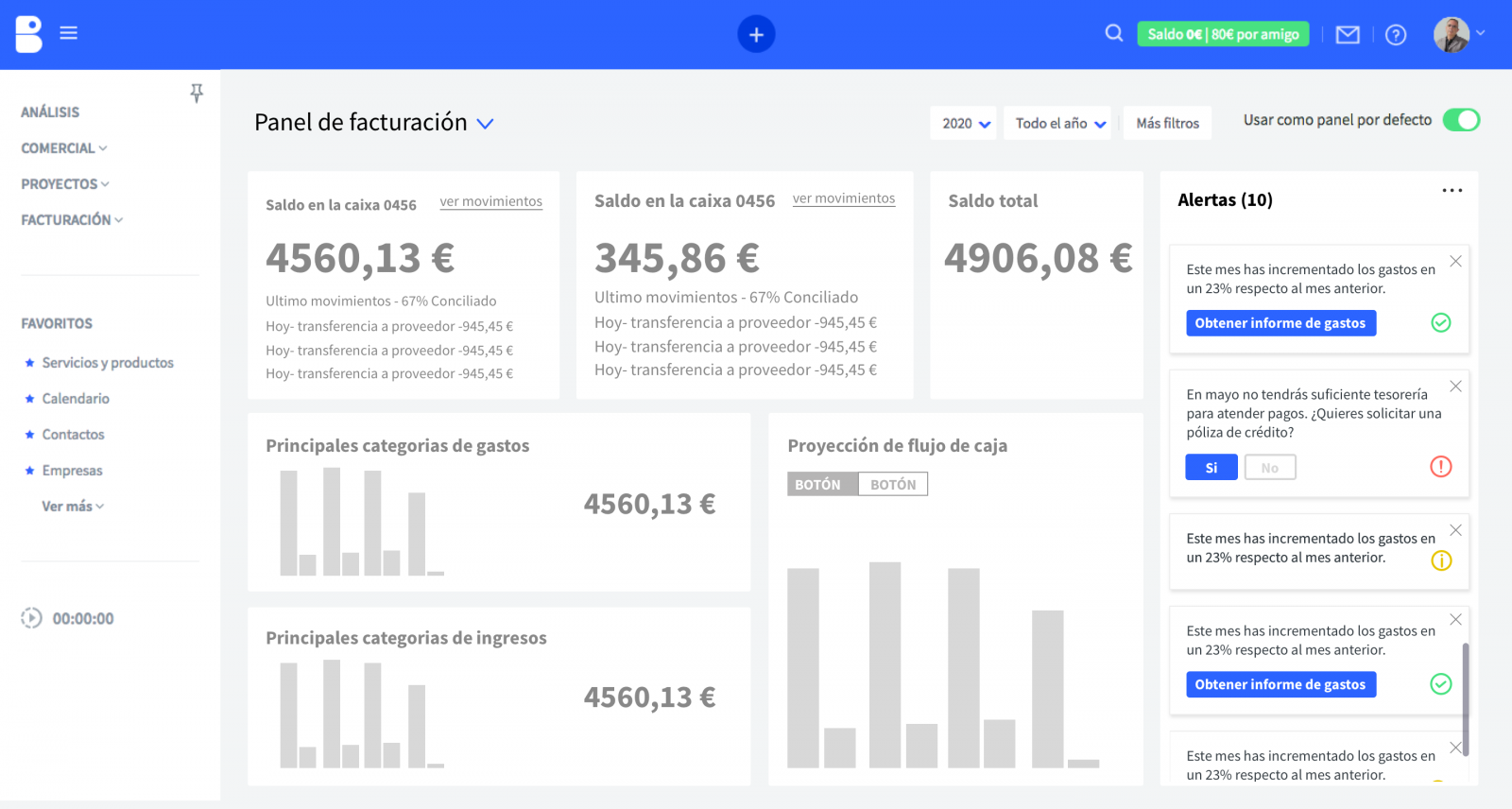
Task: Select 'Si' for credit policy alert
Action: click(x=1211, y=468)
